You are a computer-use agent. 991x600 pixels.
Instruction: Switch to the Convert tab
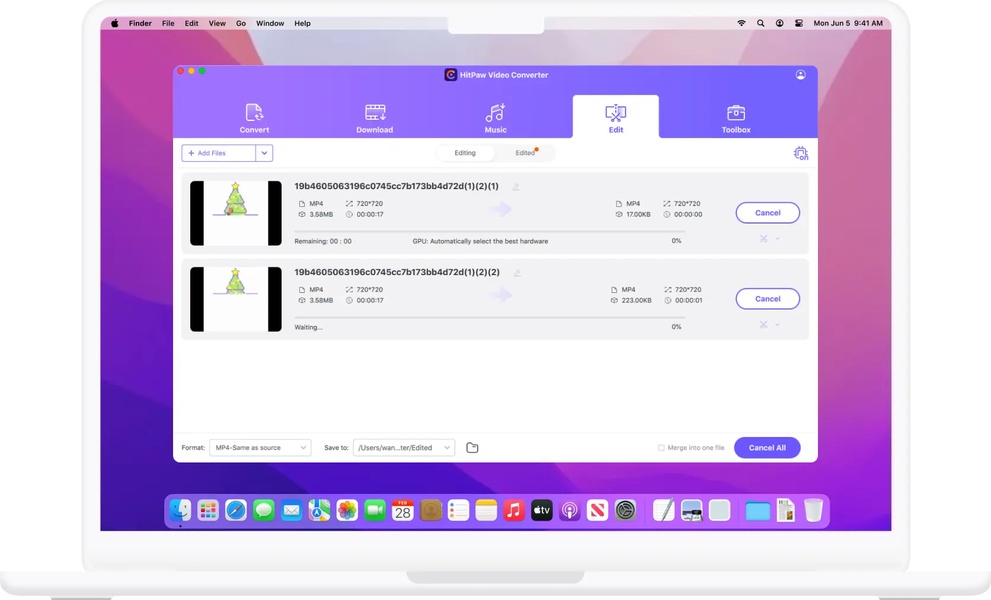coord(254,118)
